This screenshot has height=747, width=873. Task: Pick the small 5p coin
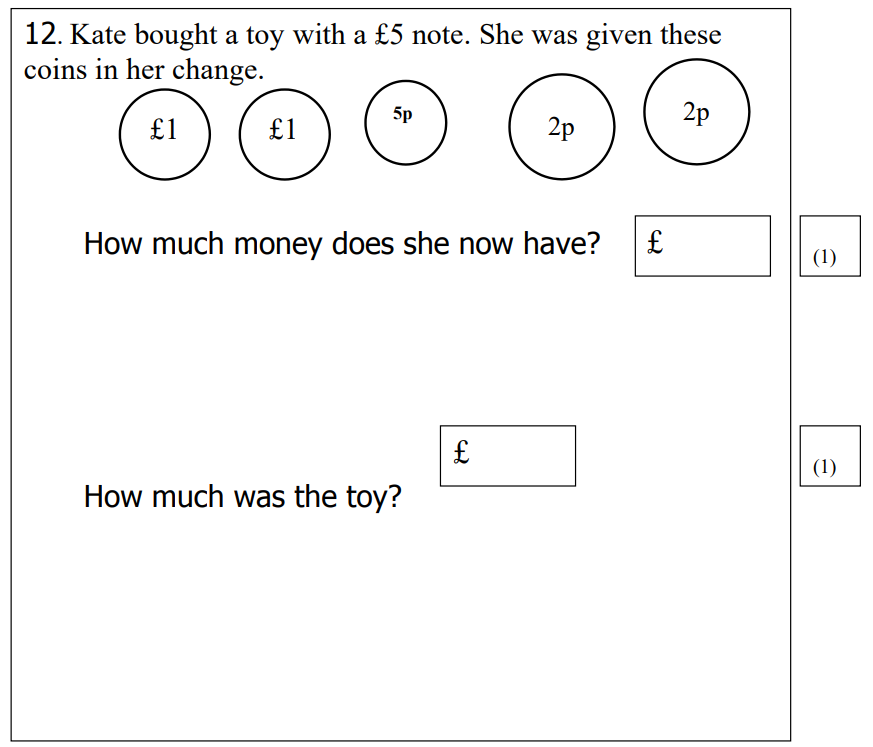(x=404, y=121)
